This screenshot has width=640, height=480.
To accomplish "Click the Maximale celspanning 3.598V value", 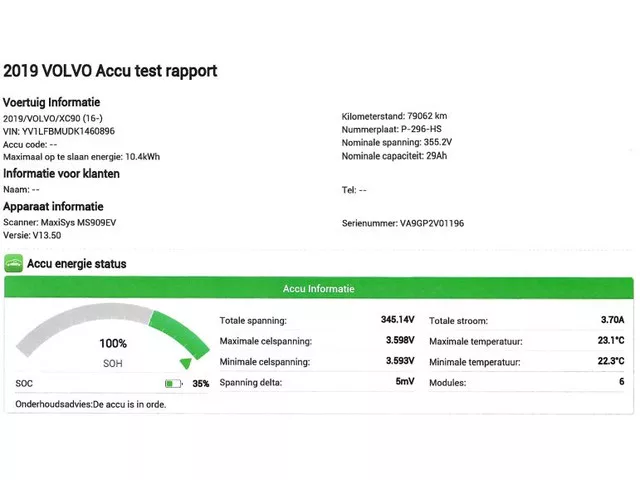I will point(400,341).
